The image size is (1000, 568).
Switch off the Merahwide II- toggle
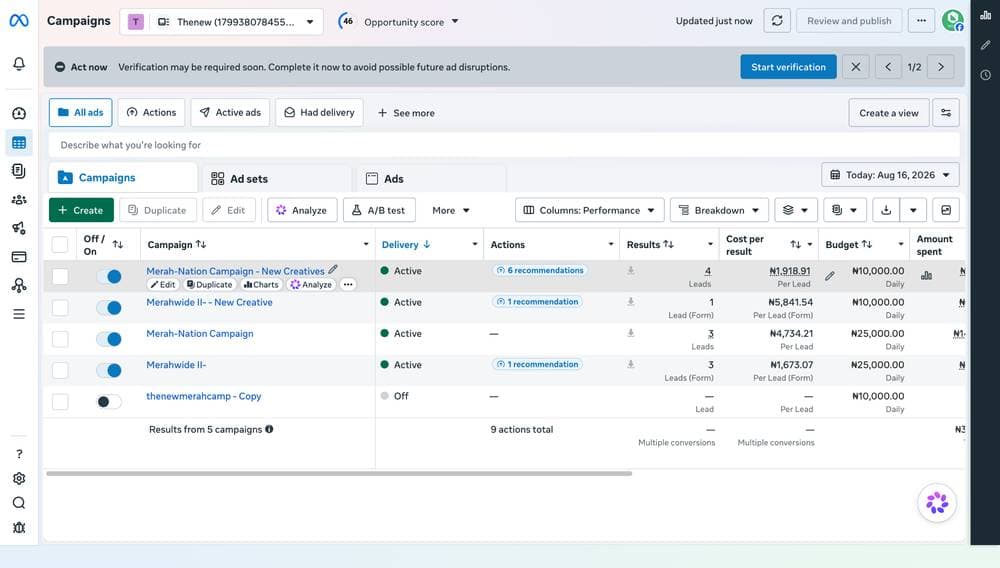click(109, 370)
